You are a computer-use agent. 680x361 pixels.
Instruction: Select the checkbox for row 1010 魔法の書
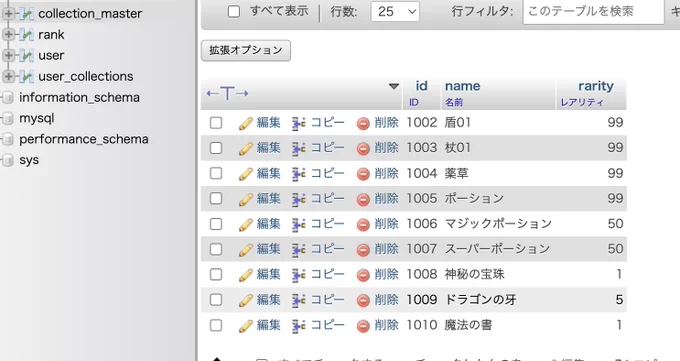point(216,325)
